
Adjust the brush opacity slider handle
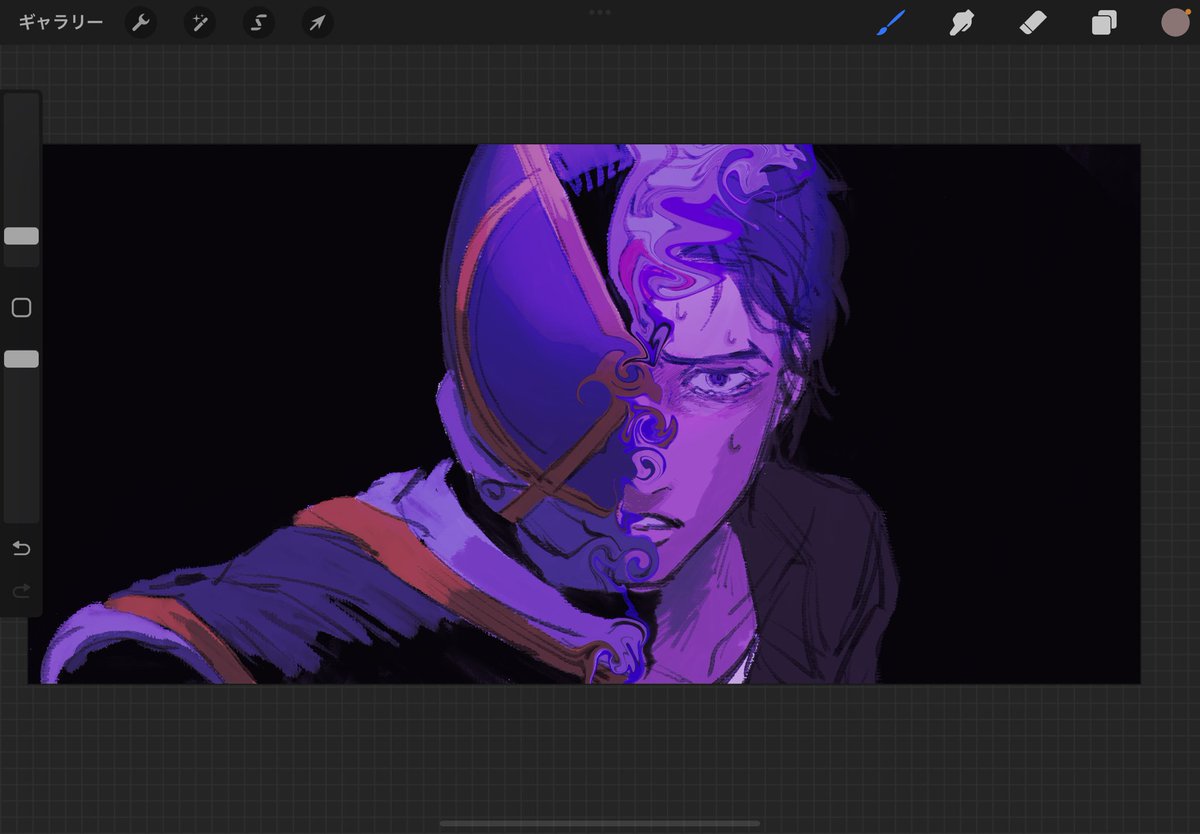(x=21, y=359)
